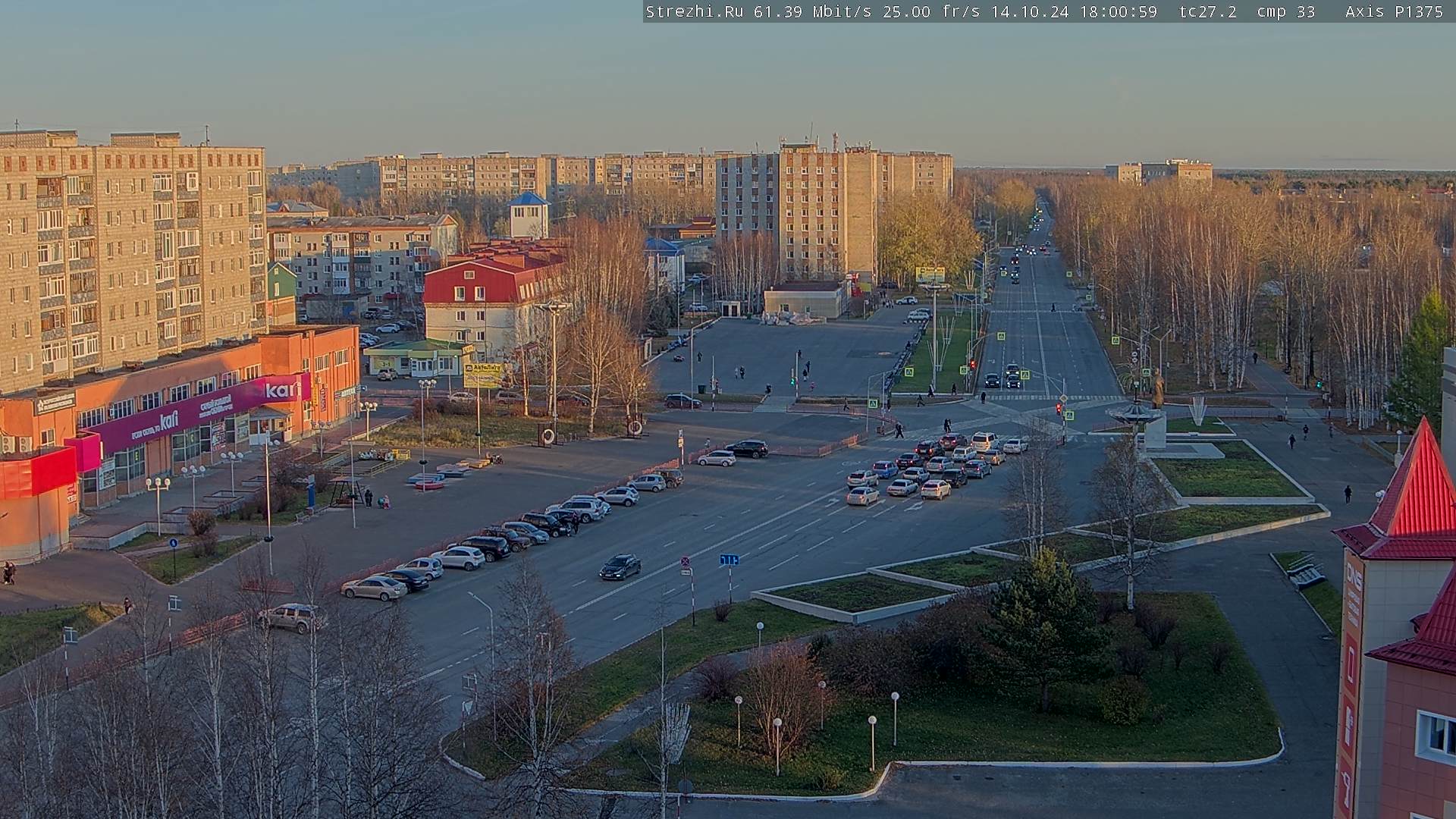Select the tc27.2 overlay value
Screen dimensions: 1456x819
1208,11
